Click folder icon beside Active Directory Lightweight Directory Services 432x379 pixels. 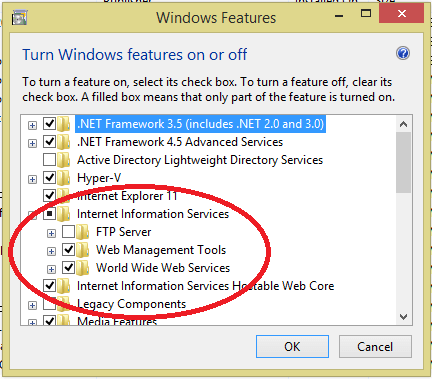point(63,160)
